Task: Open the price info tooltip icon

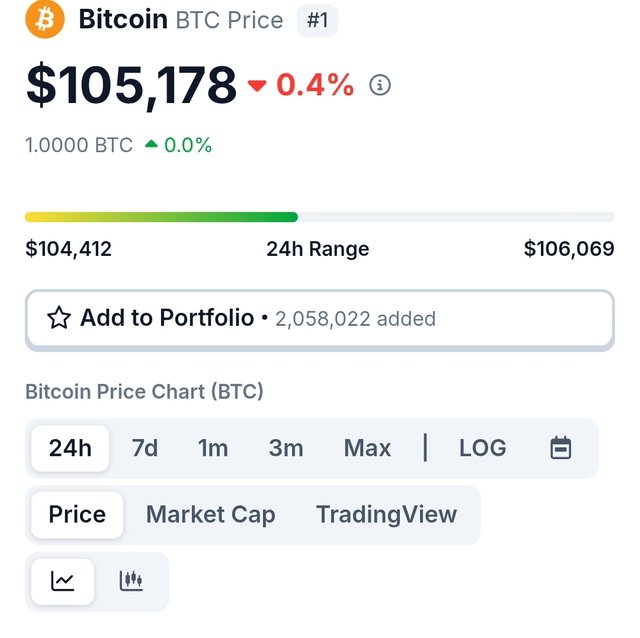Action: click(x=380, y=85)
